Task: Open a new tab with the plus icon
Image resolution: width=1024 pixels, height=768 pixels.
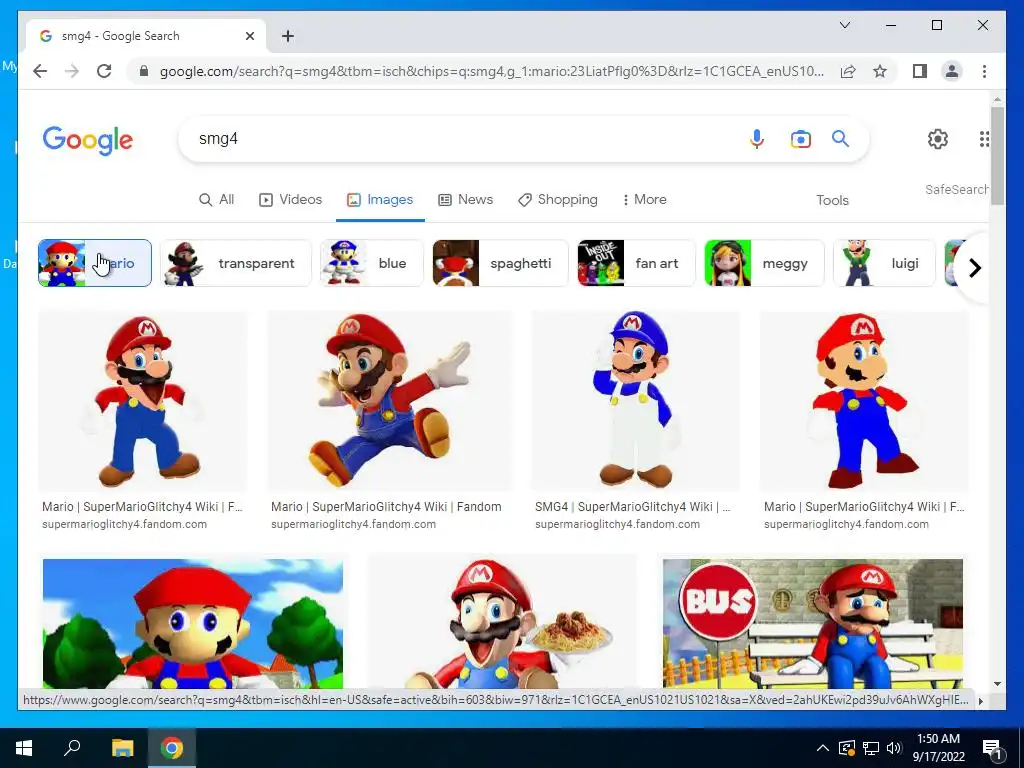Action: coord(288,36)
